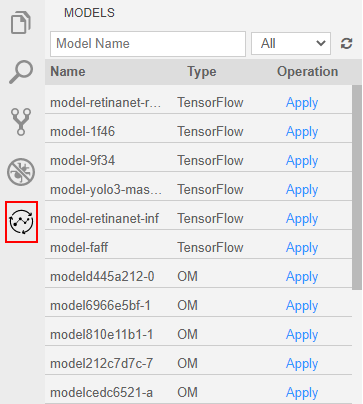The height and width of the screenshot is (404, 363).
Task: Apply the model-9f34 model
Action: coord(302,161)
